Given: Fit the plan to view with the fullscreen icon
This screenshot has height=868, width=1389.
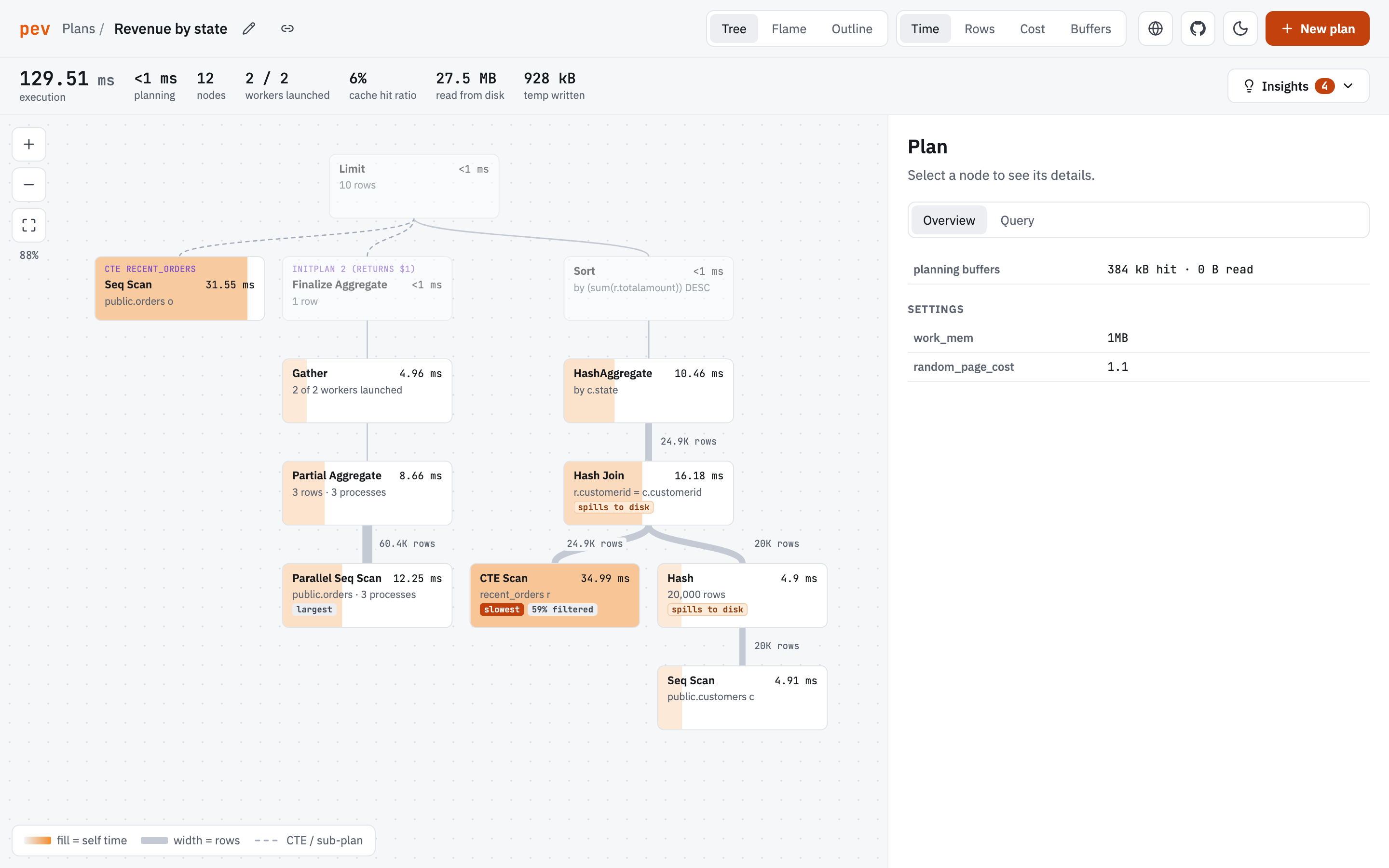Looking at the screenshot, I should (29, 225).
